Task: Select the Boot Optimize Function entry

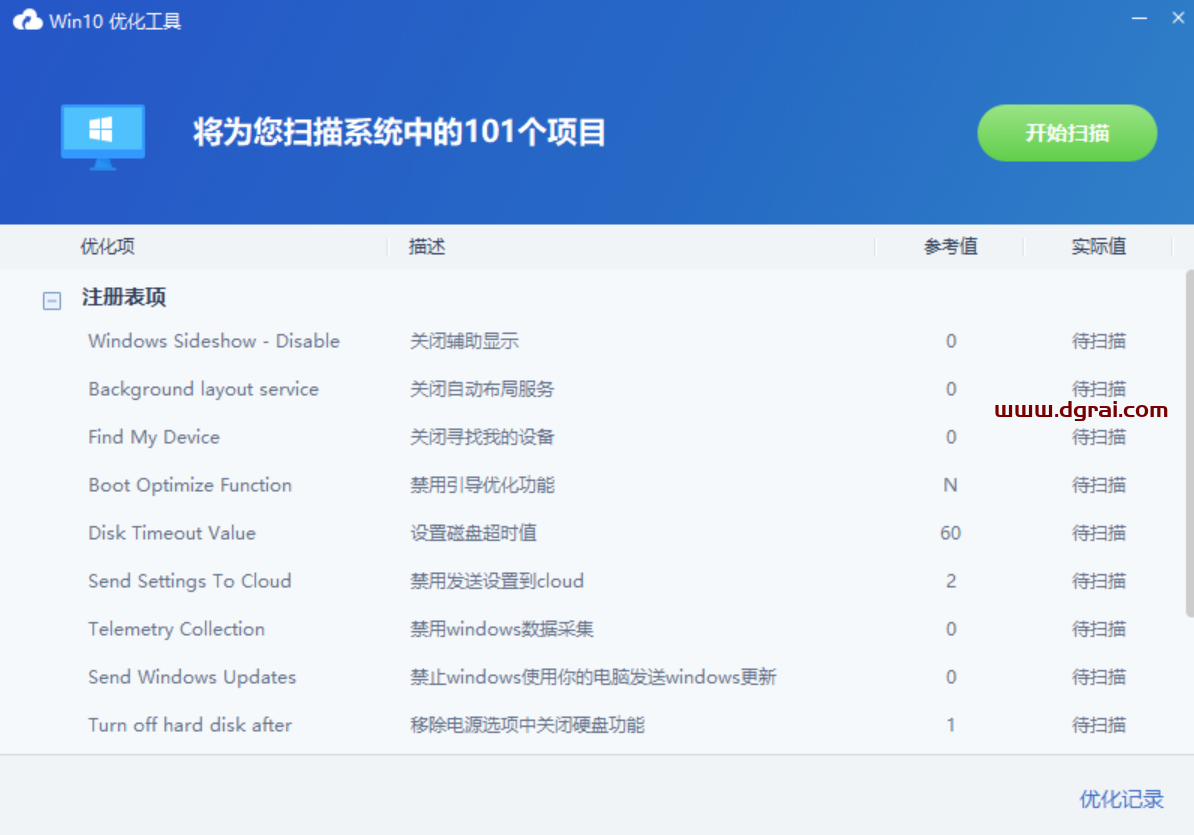Action: 189,485
